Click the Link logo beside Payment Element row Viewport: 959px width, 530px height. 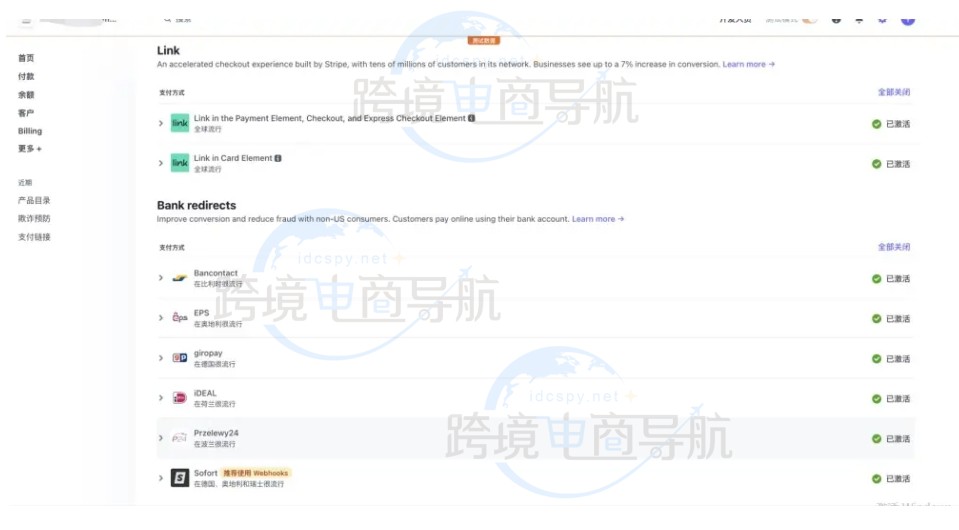pos(180,123)
